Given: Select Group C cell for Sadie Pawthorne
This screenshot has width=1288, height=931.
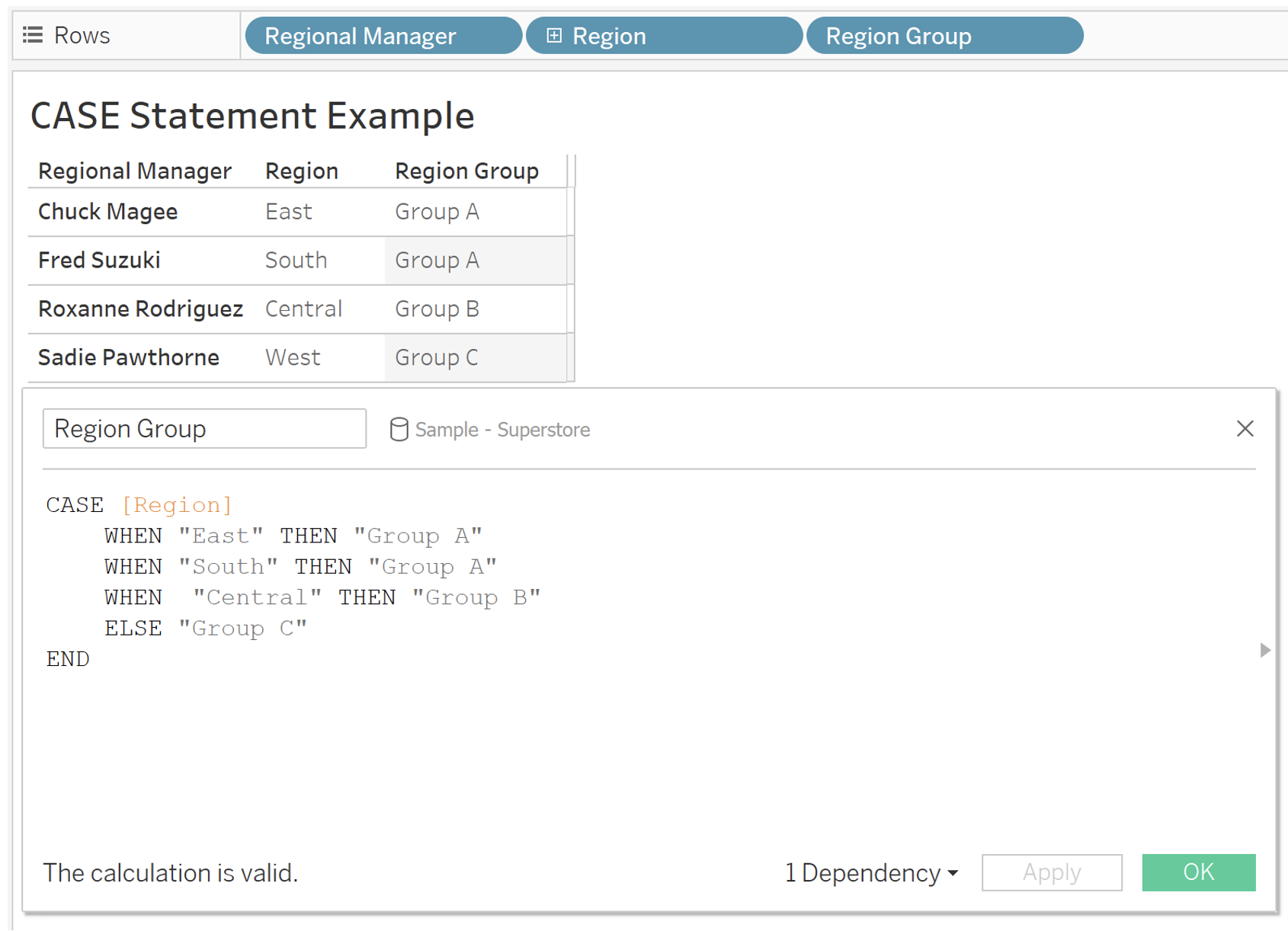Looking at the screenshot, I should 436,357.
